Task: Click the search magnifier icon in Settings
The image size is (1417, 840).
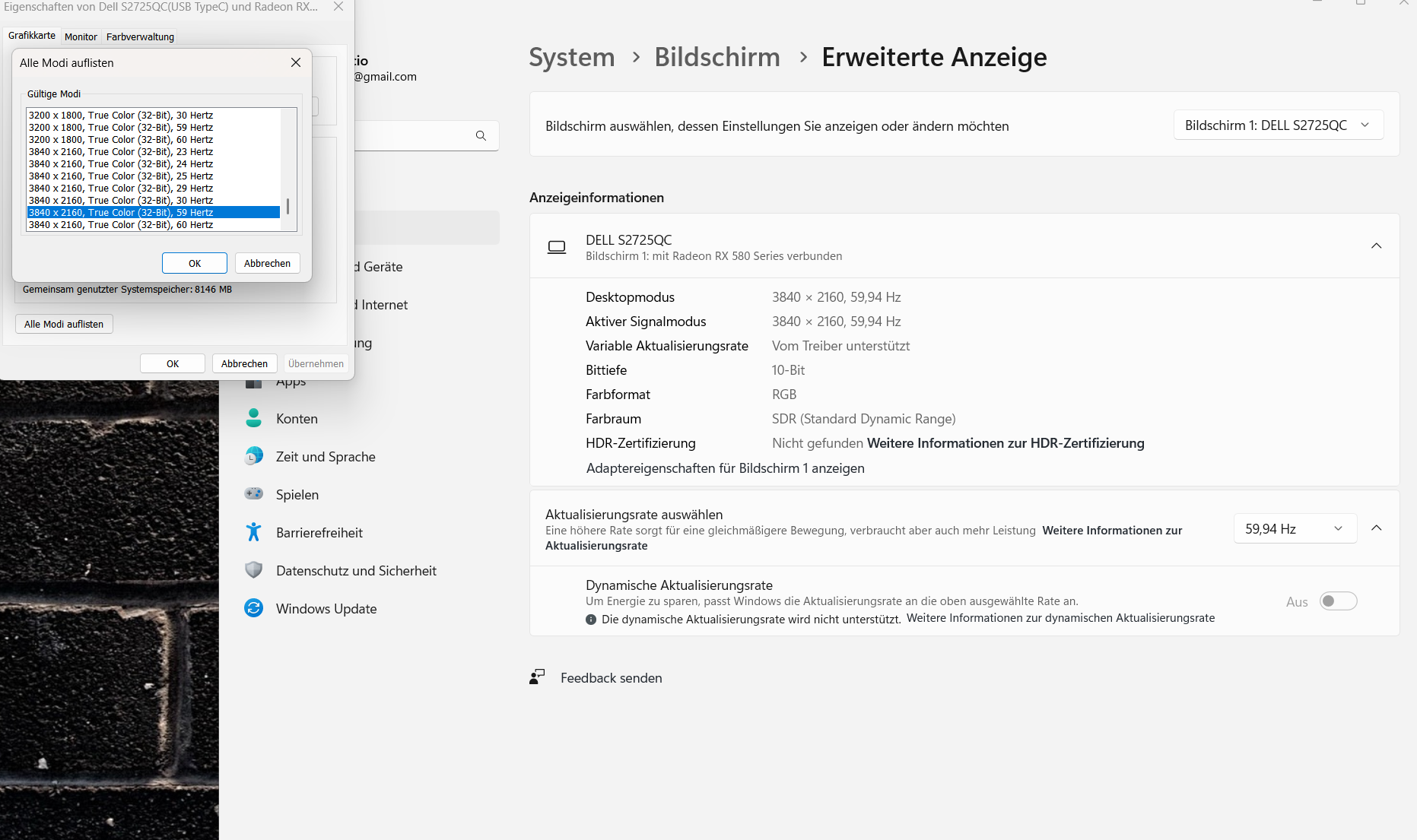Action: pos(481,135)
